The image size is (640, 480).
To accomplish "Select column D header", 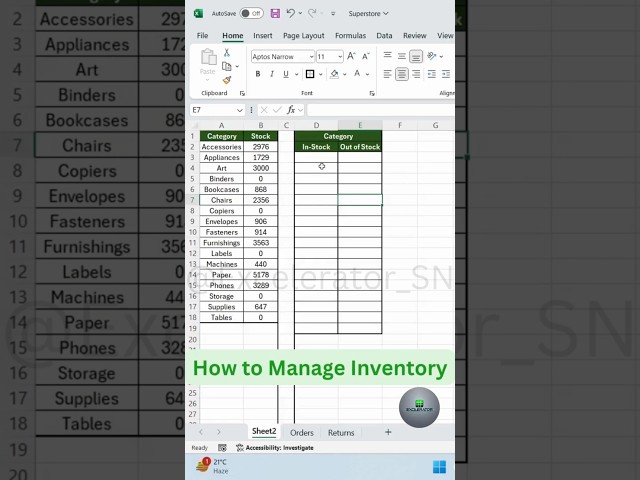I will click(x=316, y=125).
